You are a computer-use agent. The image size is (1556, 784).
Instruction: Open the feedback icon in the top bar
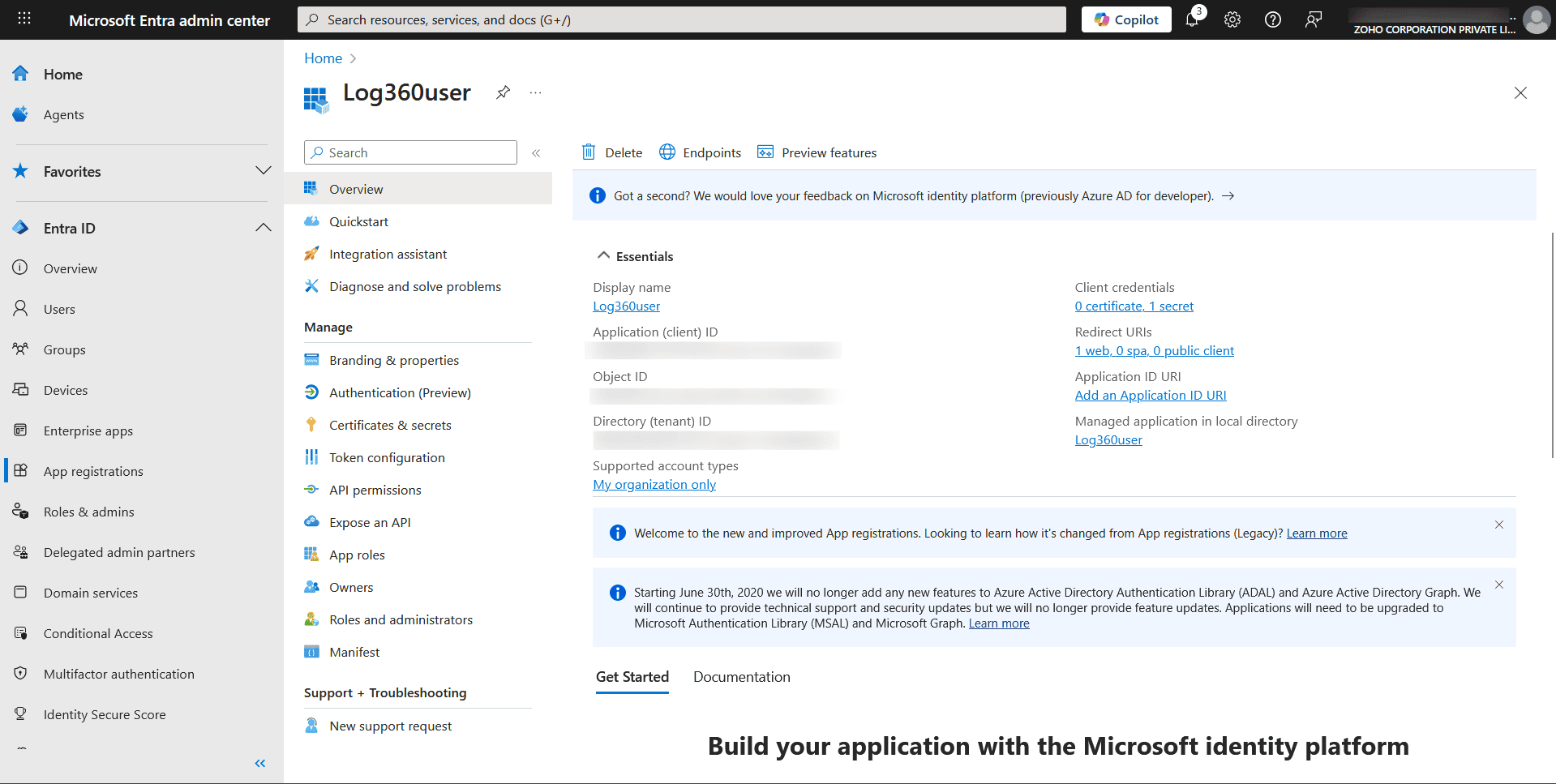click(x=1312, y=19)
